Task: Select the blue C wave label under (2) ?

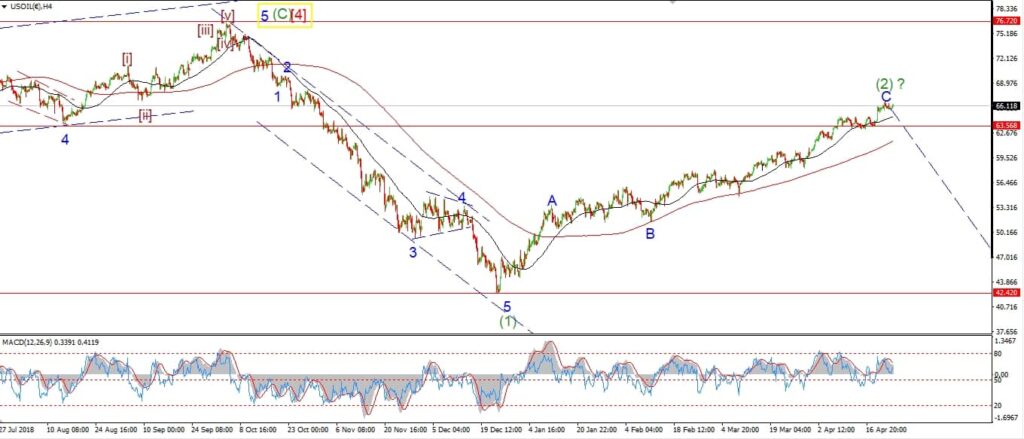Action: pos(886,97)
